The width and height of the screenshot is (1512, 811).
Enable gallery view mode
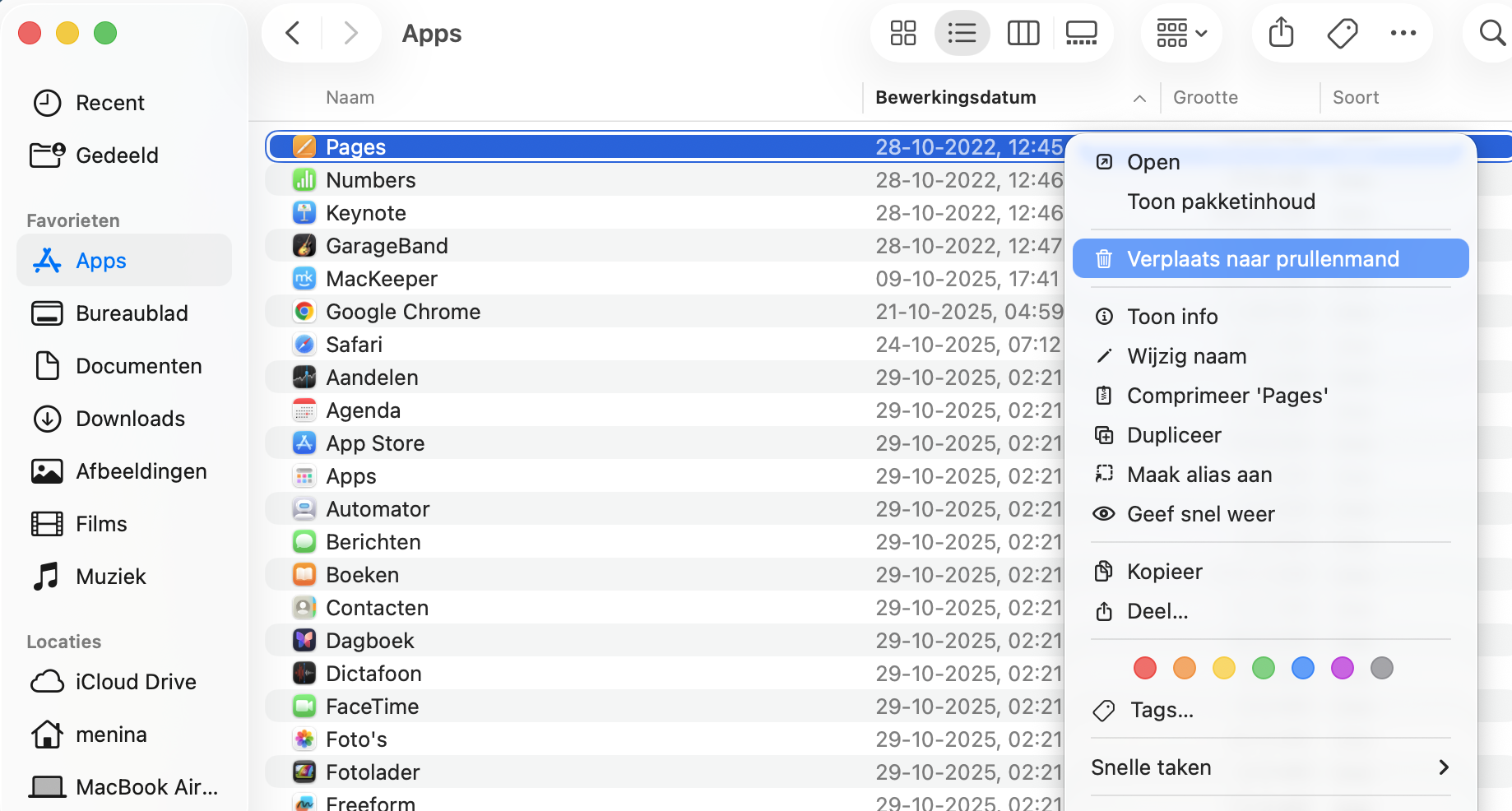coord(1080,33)
